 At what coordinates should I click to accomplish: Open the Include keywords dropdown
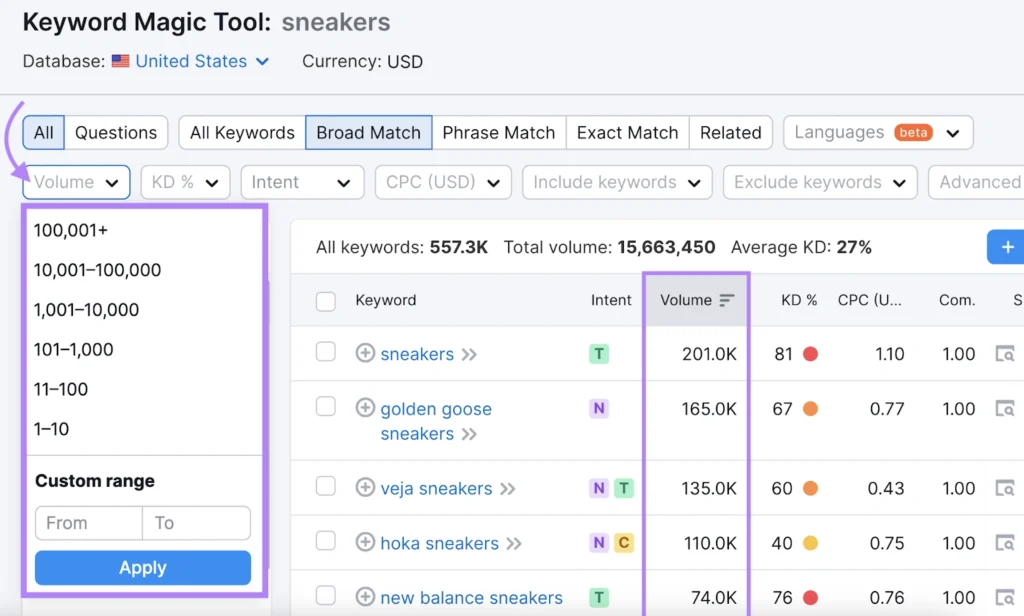[x=617, y=182]
